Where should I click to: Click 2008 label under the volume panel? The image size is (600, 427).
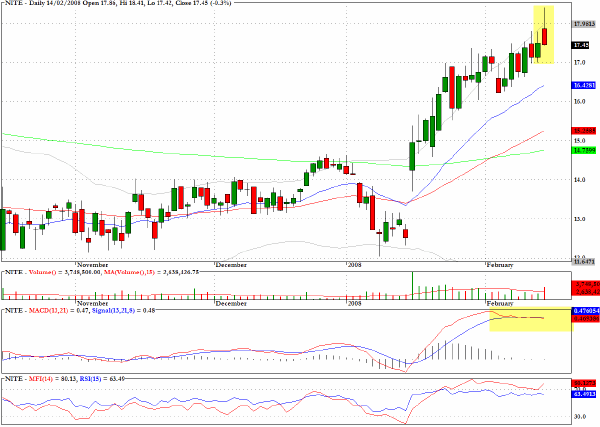pos(354,303)
